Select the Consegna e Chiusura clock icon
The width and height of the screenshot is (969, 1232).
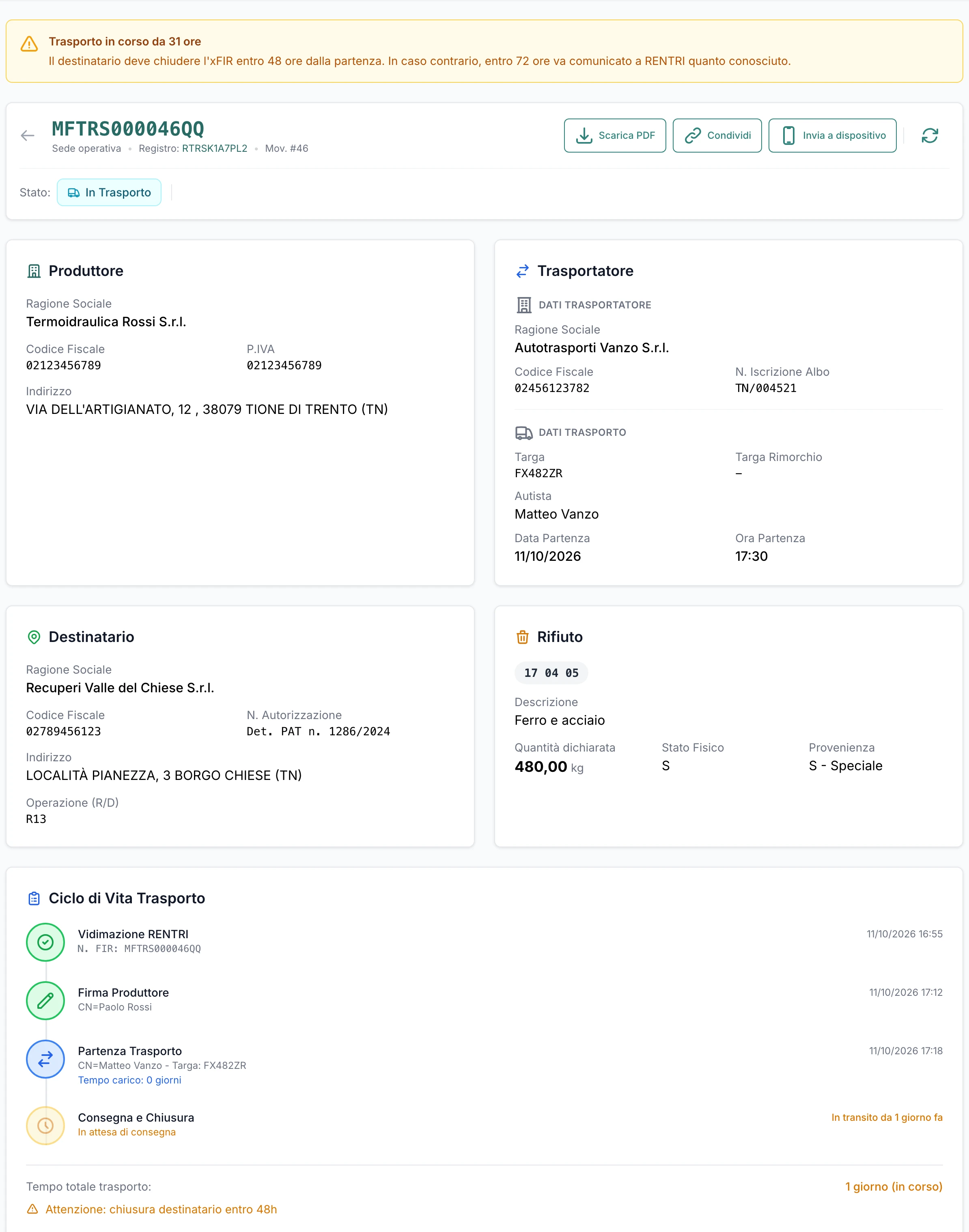point(45,1125)
